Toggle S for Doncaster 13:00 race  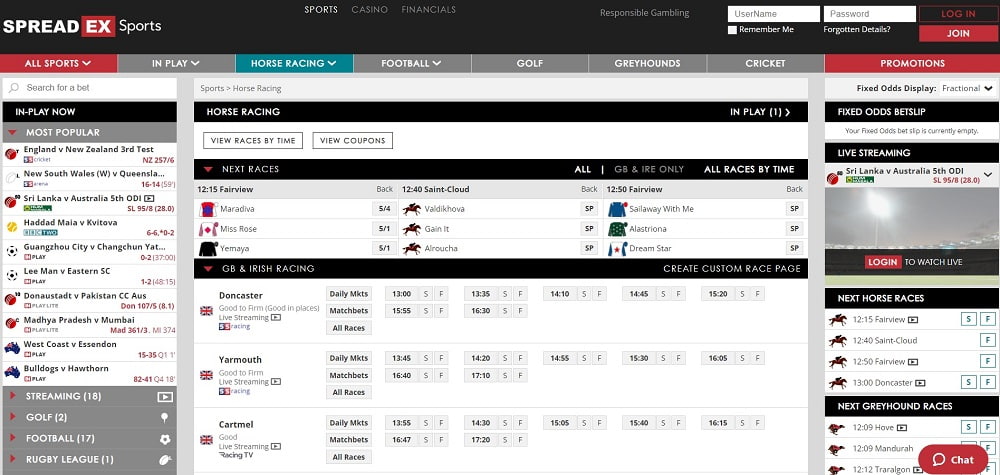coord(425,294)
